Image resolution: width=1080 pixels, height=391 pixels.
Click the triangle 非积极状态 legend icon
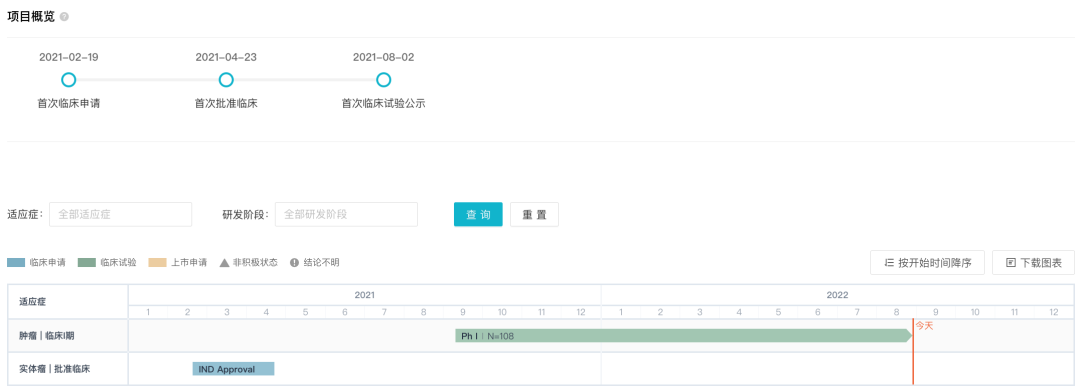[224, 262]
